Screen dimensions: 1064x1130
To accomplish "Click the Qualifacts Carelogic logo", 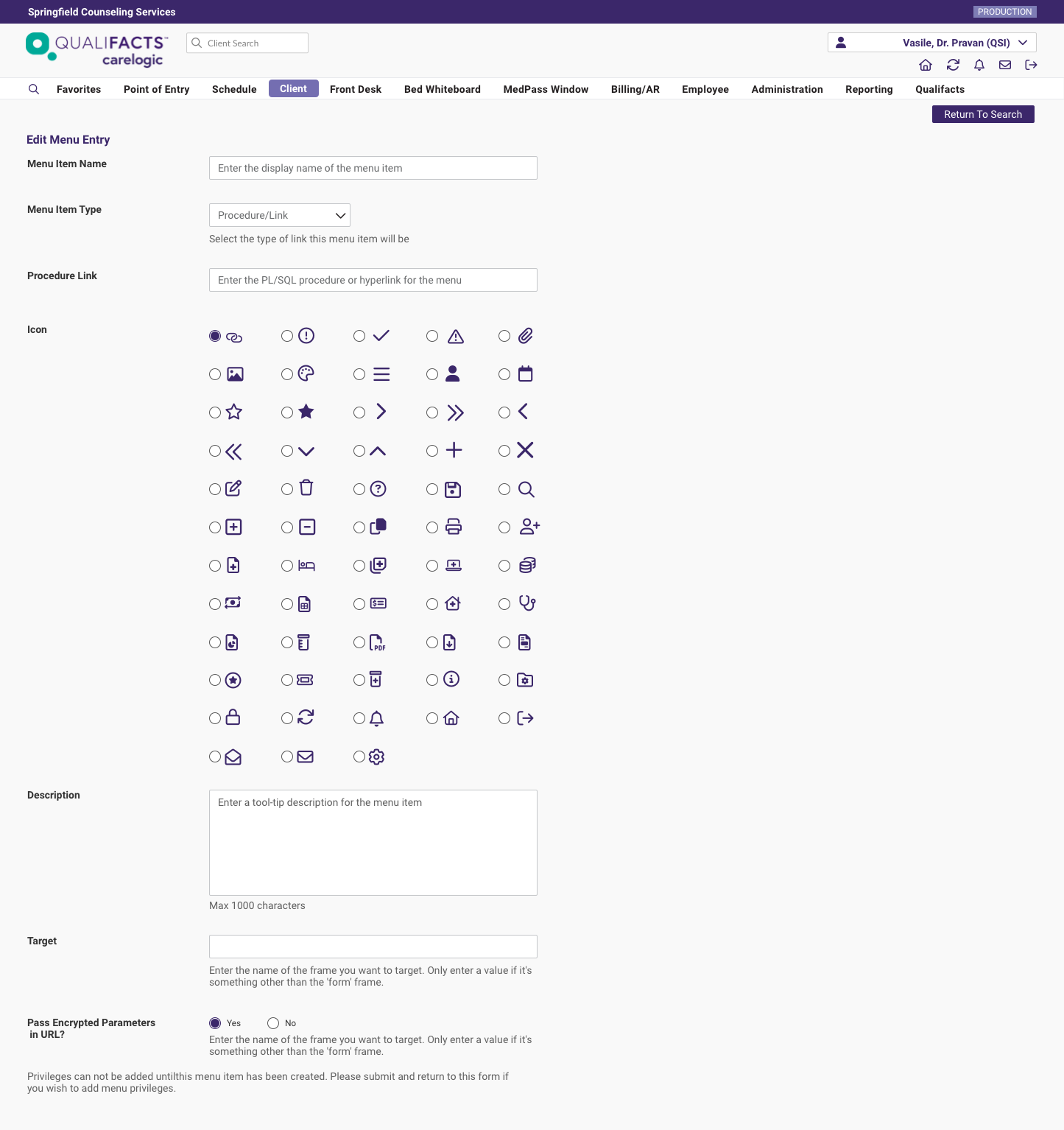I will point(96,49).
